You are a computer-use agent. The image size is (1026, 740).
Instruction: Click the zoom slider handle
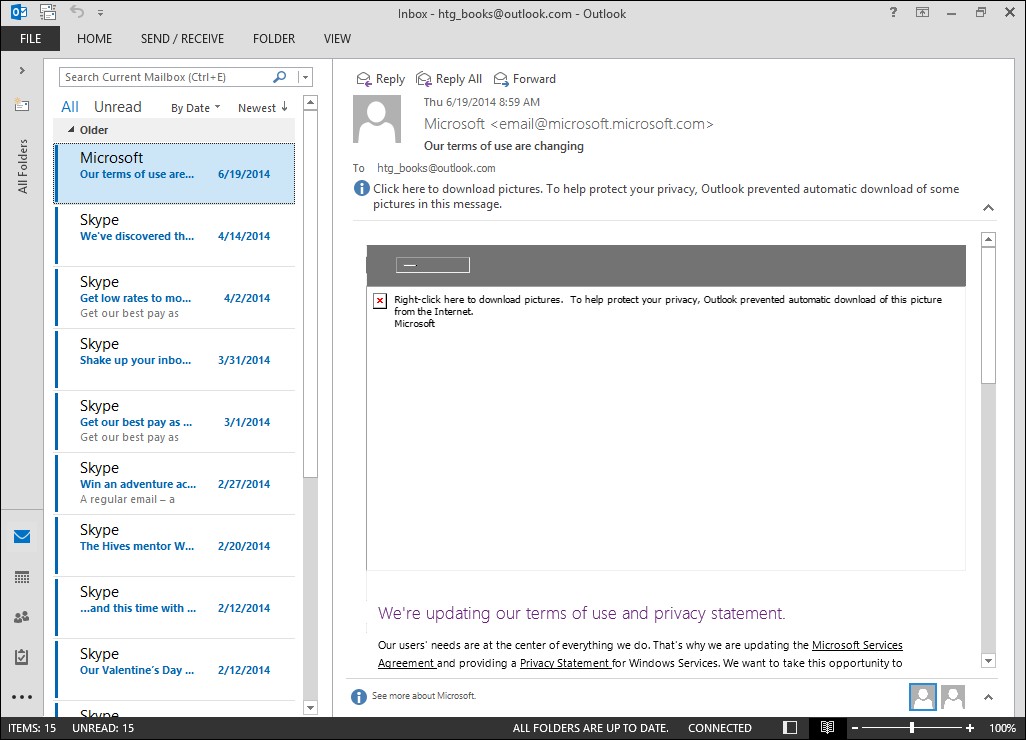tap(911, 728)
